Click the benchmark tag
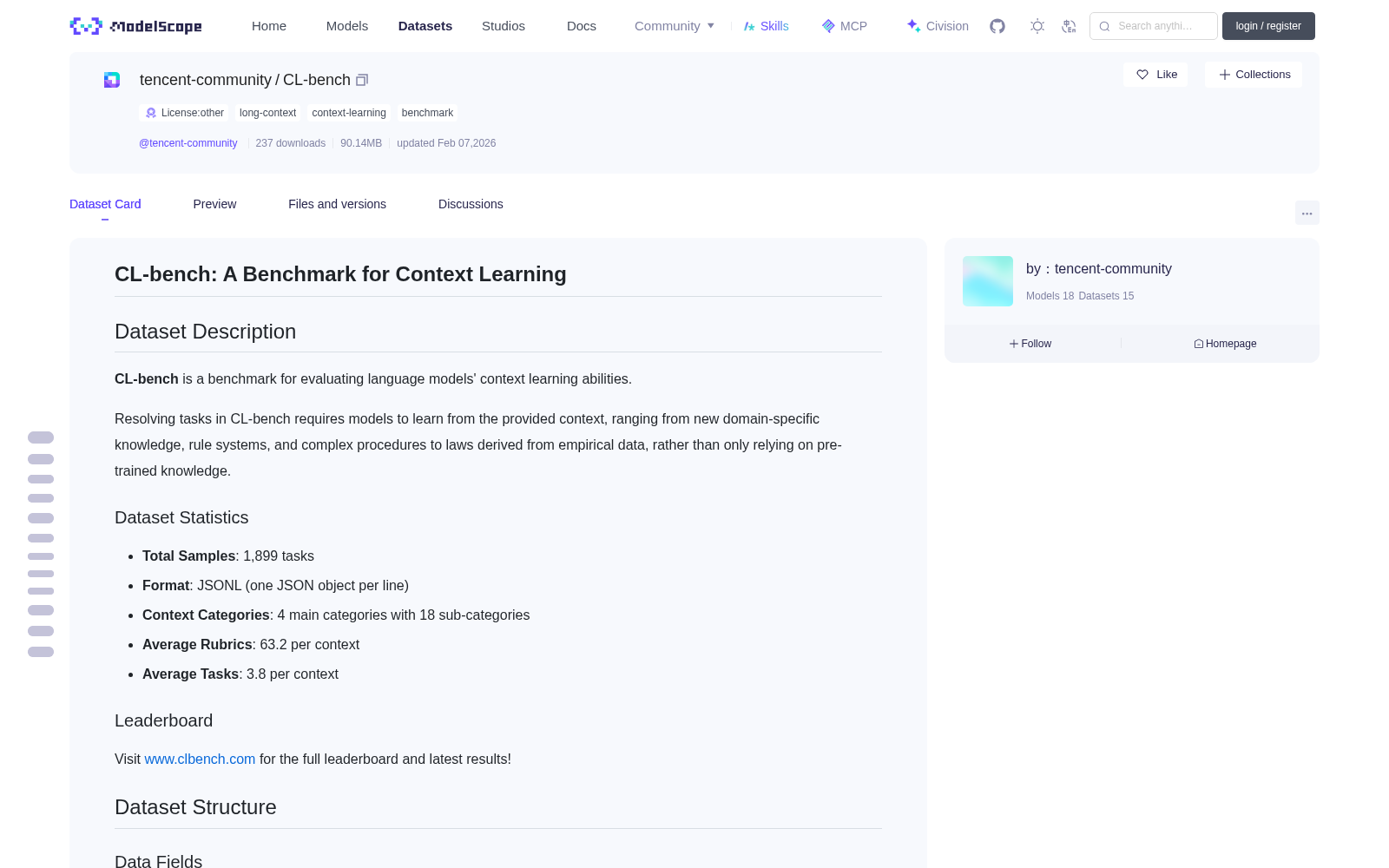 427,113
